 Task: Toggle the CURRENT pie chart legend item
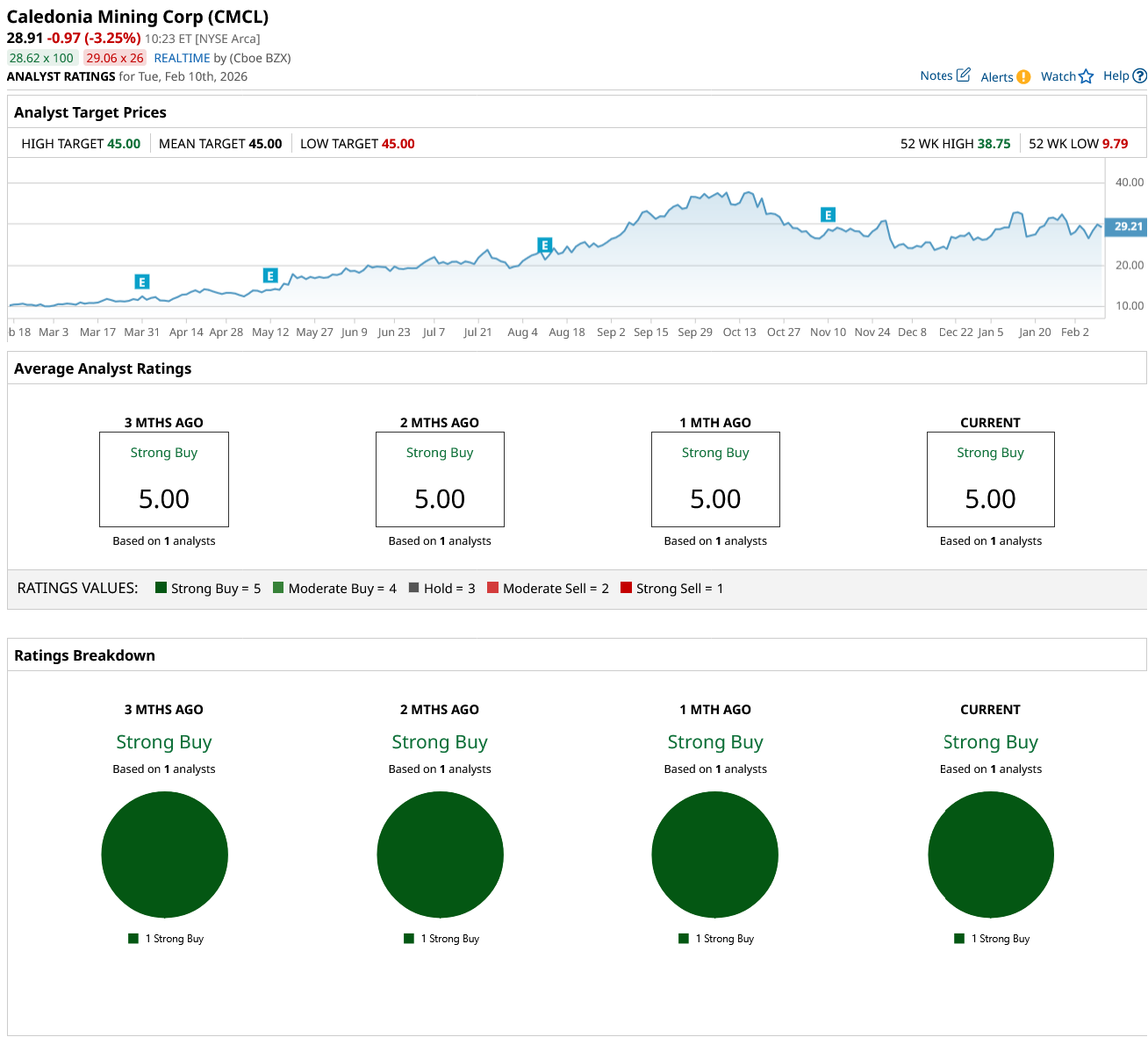[x=992, y=939]
